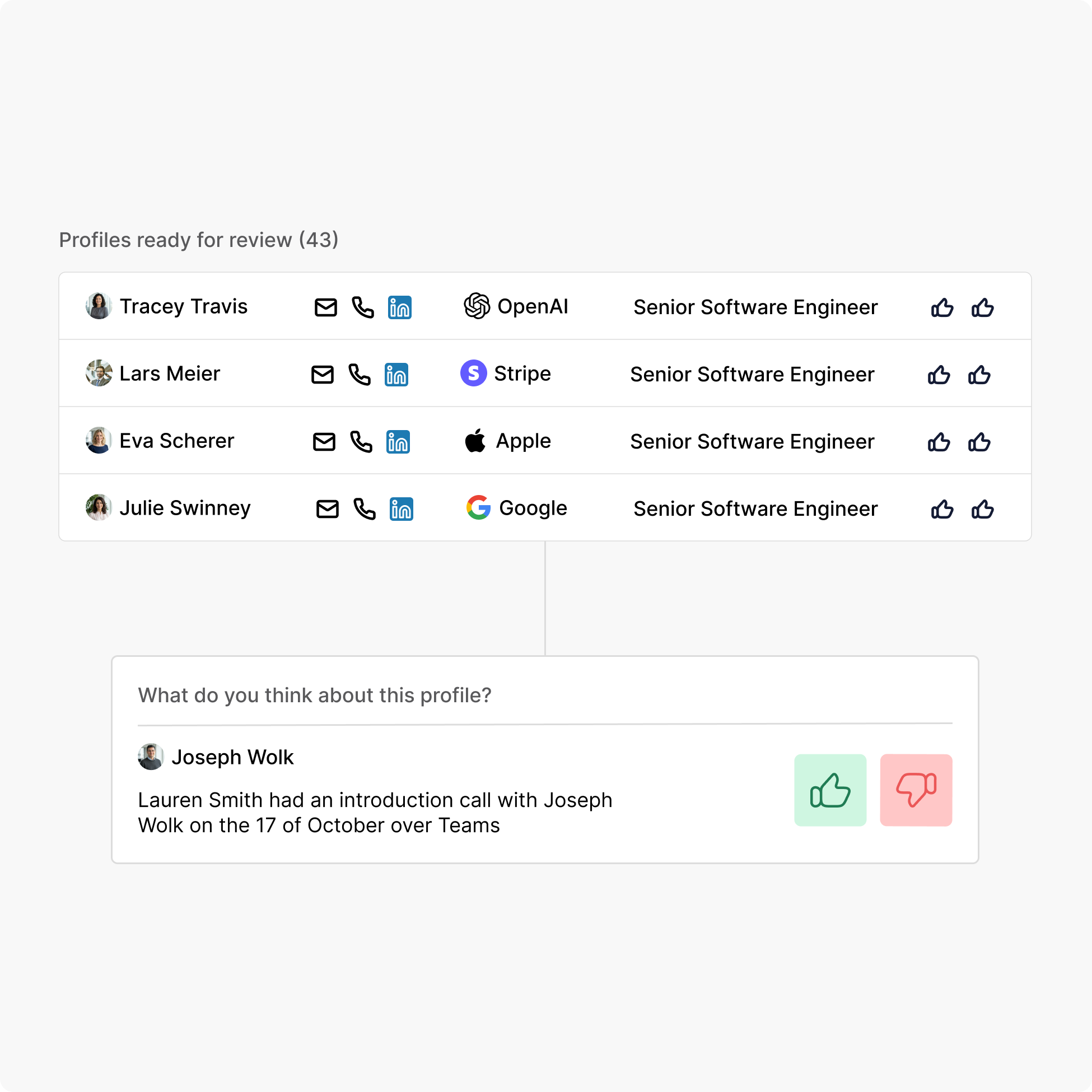Click the email icon for Julie Swinney
Screen dimensions: 1092x1092
pyautogui.click(x=326, y=508)
